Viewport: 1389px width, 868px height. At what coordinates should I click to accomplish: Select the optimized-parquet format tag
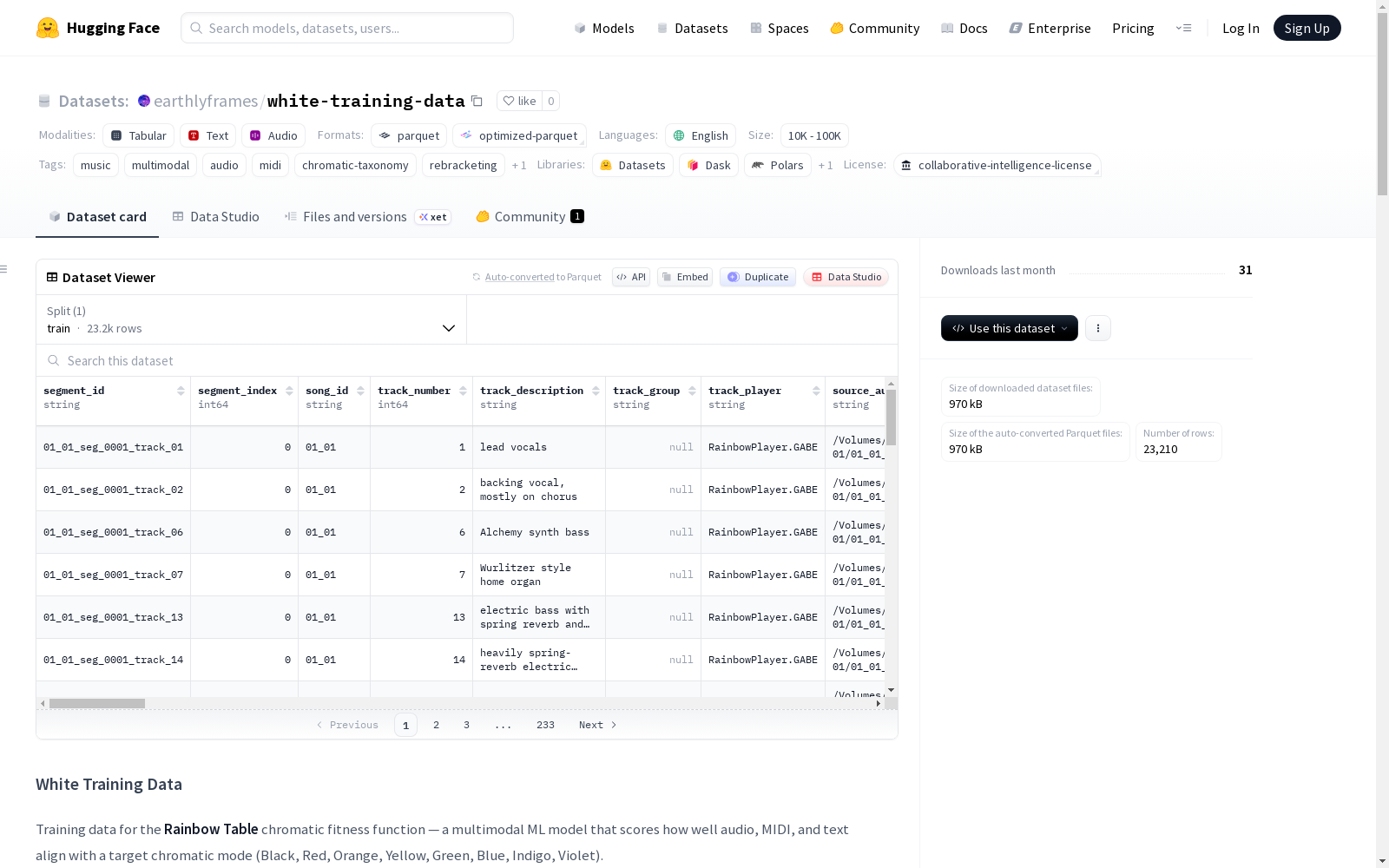coord(519,135)
